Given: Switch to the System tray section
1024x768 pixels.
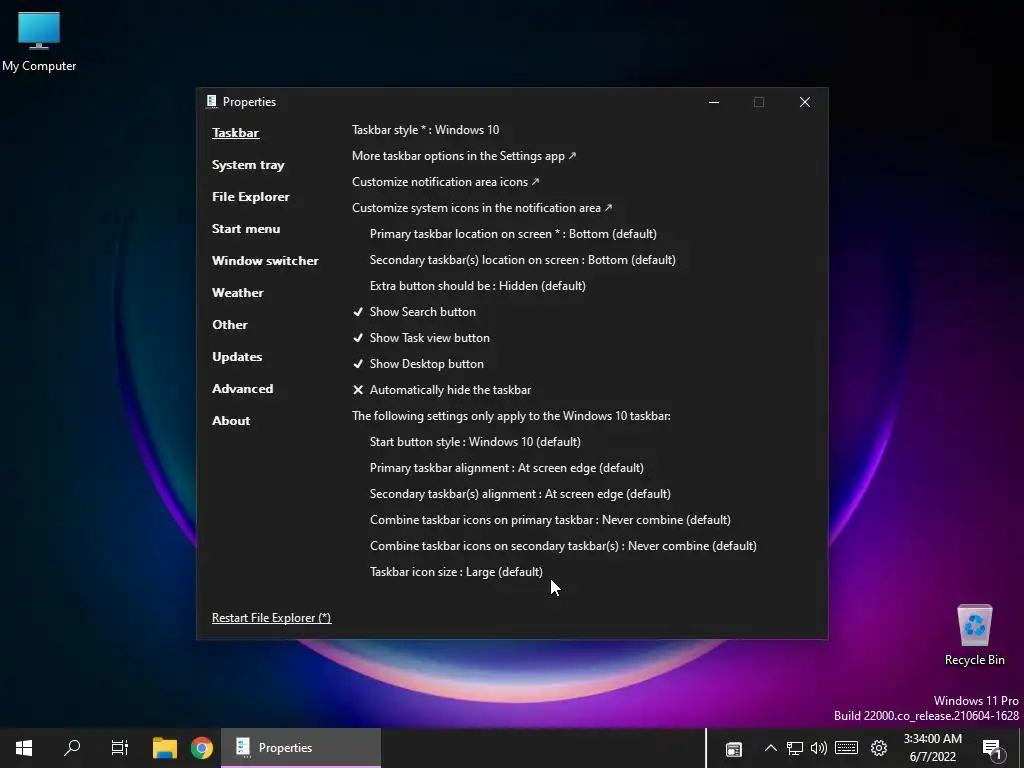Looking at the screenshot, I should click(x=248, y=165).
